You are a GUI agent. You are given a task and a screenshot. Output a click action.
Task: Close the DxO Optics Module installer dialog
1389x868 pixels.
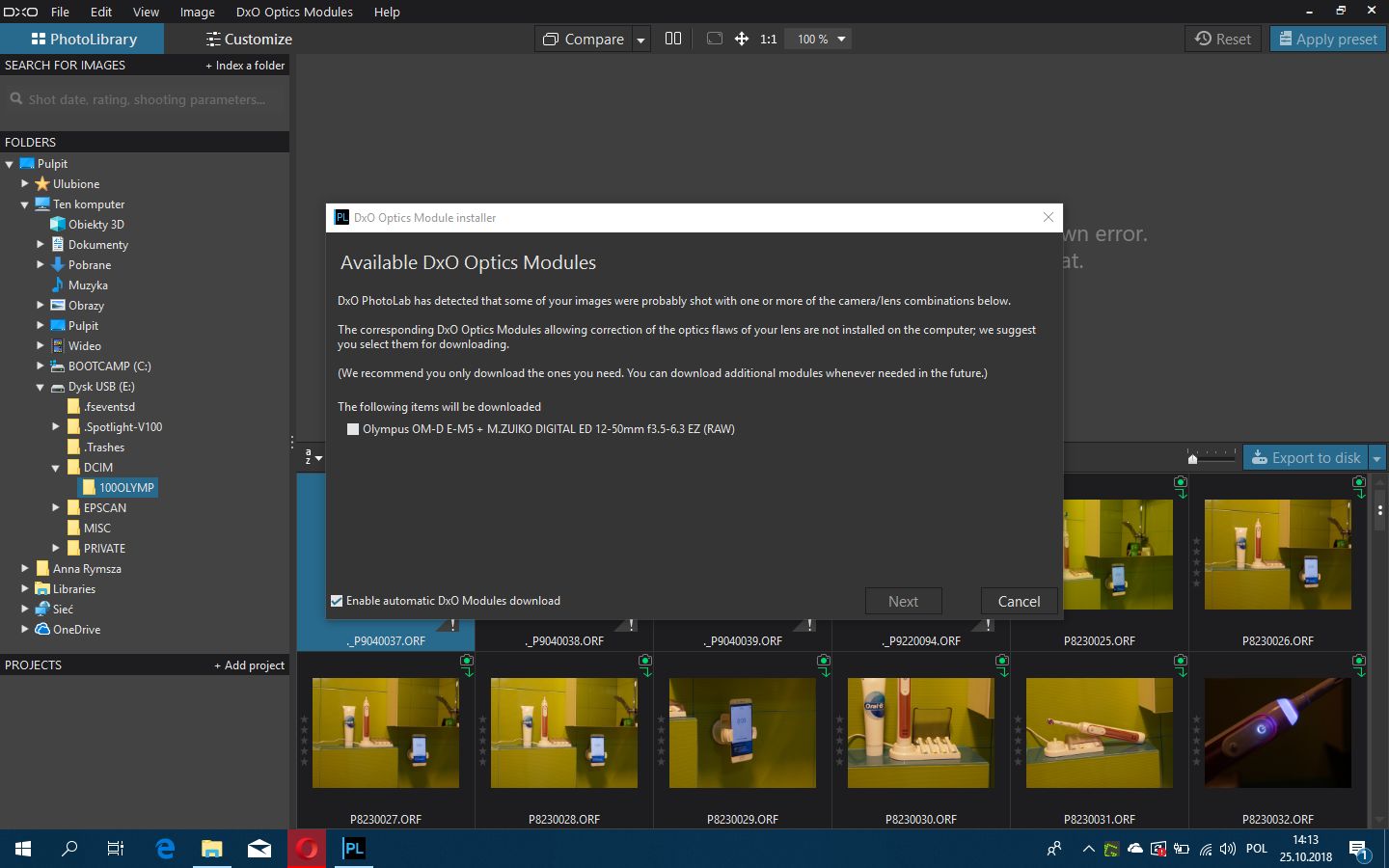pyautogui.click(x=1049, y=217)
